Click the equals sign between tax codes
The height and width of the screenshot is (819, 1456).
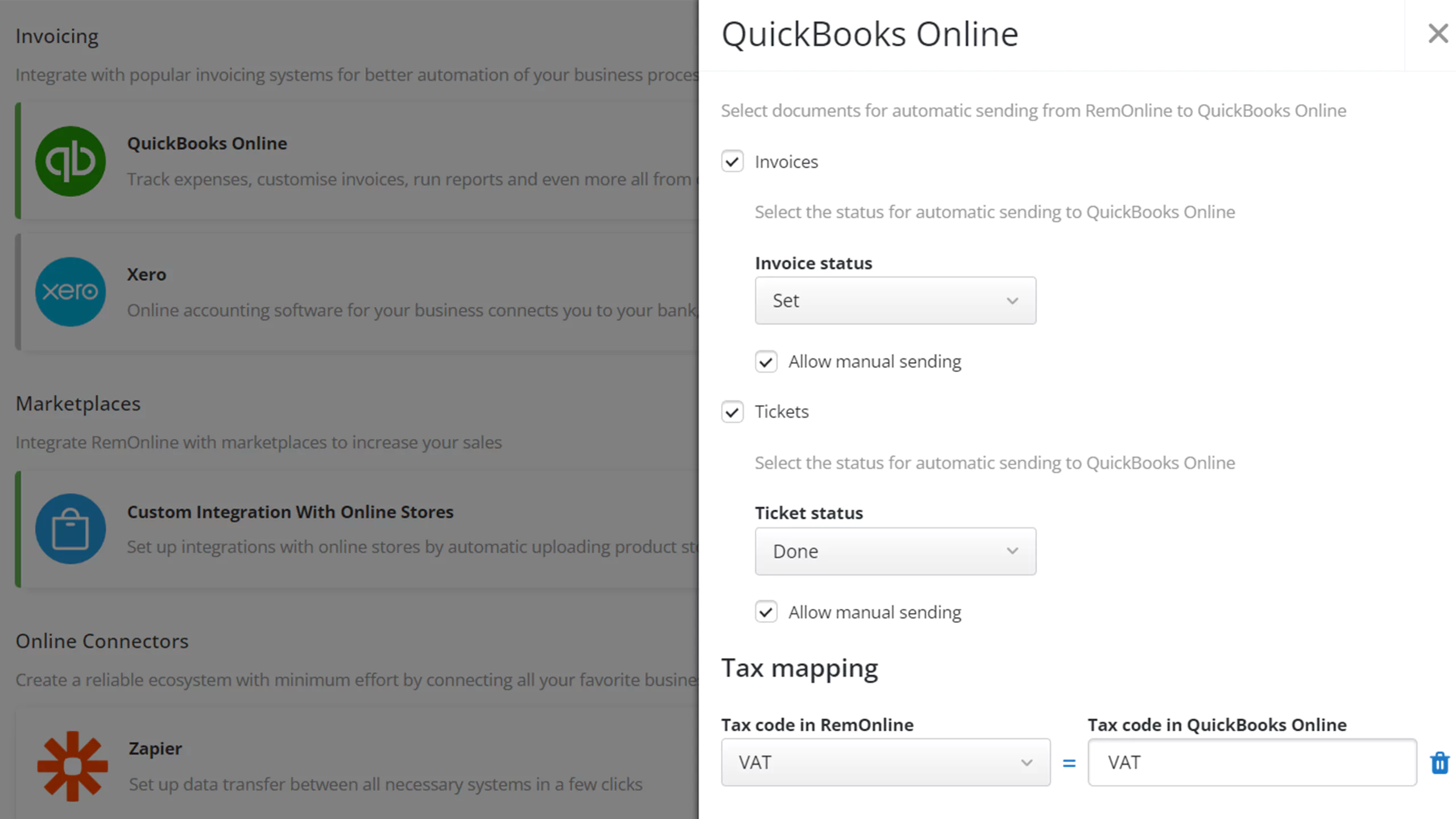point(1069,763)
